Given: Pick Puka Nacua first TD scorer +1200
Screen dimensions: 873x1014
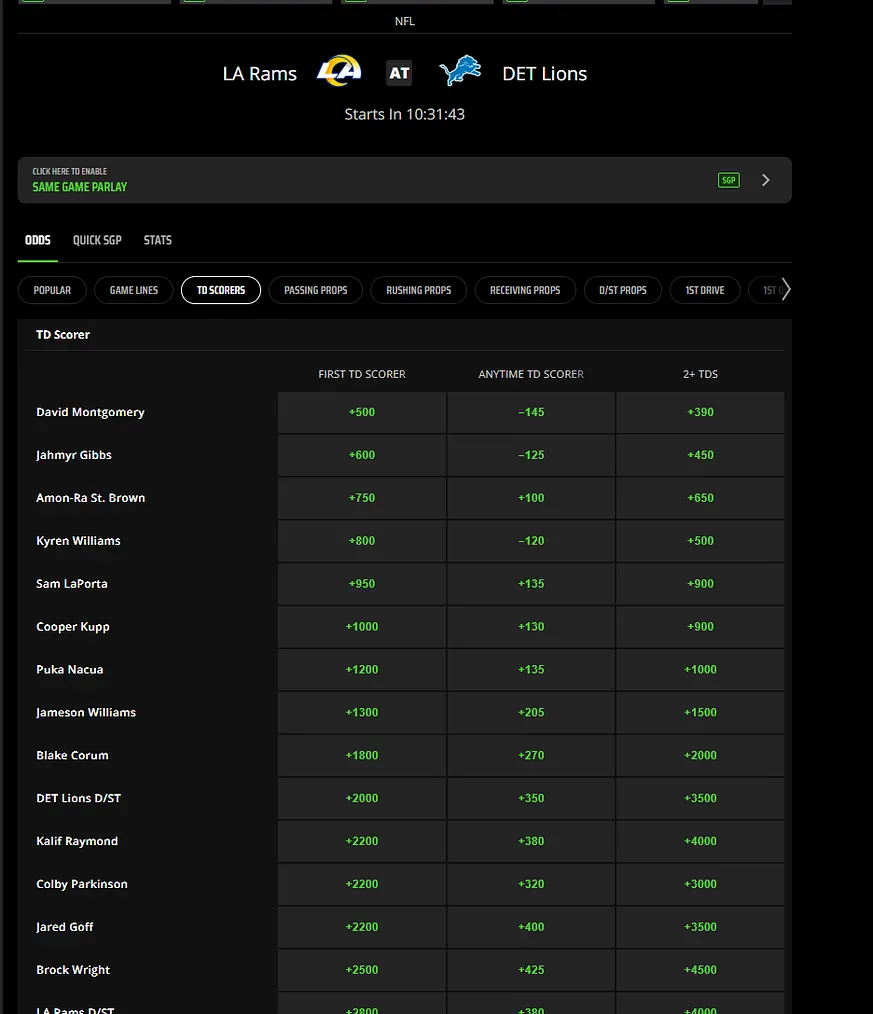Looking at the screenshot, I should coord(362,670).
